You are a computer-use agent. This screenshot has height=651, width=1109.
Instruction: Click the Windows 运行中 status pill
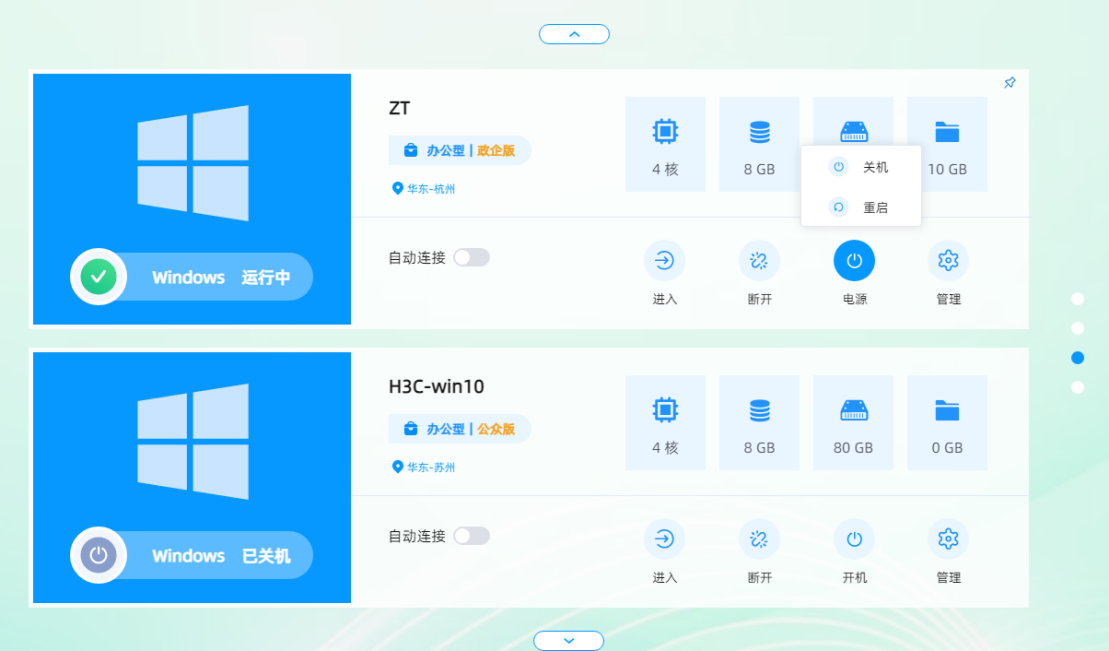click(192, 277)
